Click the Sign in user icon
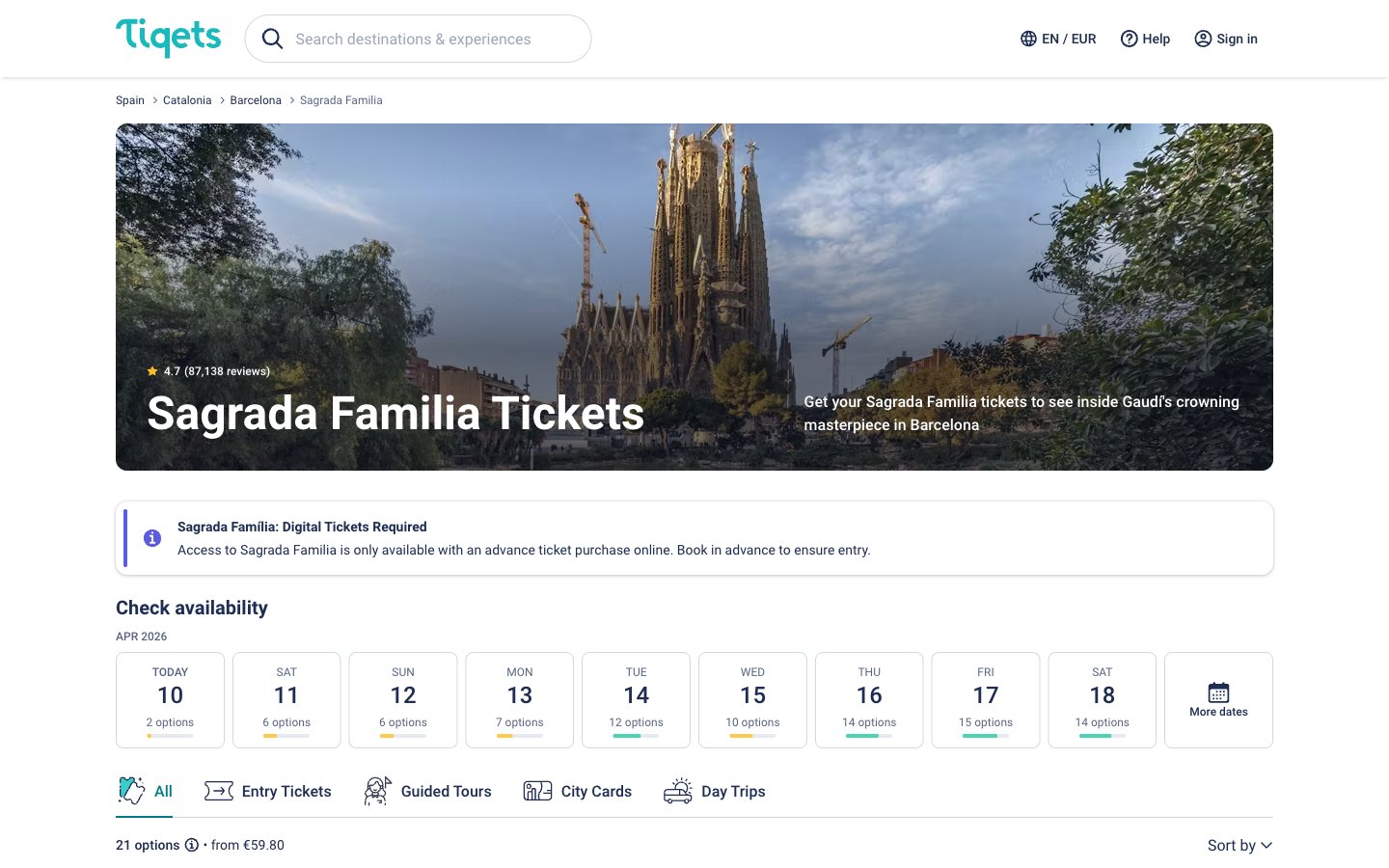 click(x=1203, y=39)
